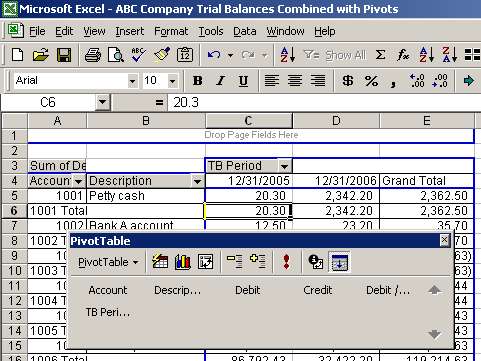Click the New workbook icon
The width and height of the screenshot is (481, 361).
tap(17, 54)
